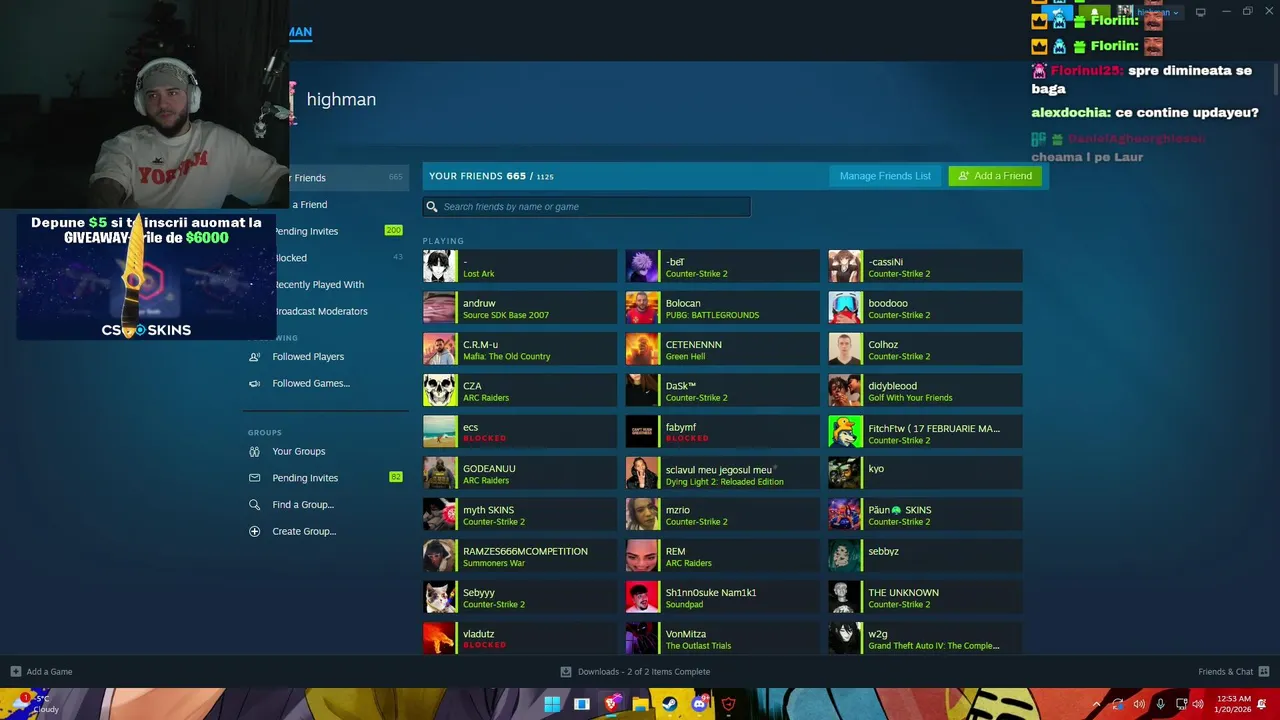
Task: Click the highman profile name
Action: pyautogui.click(x=341, y=99)
